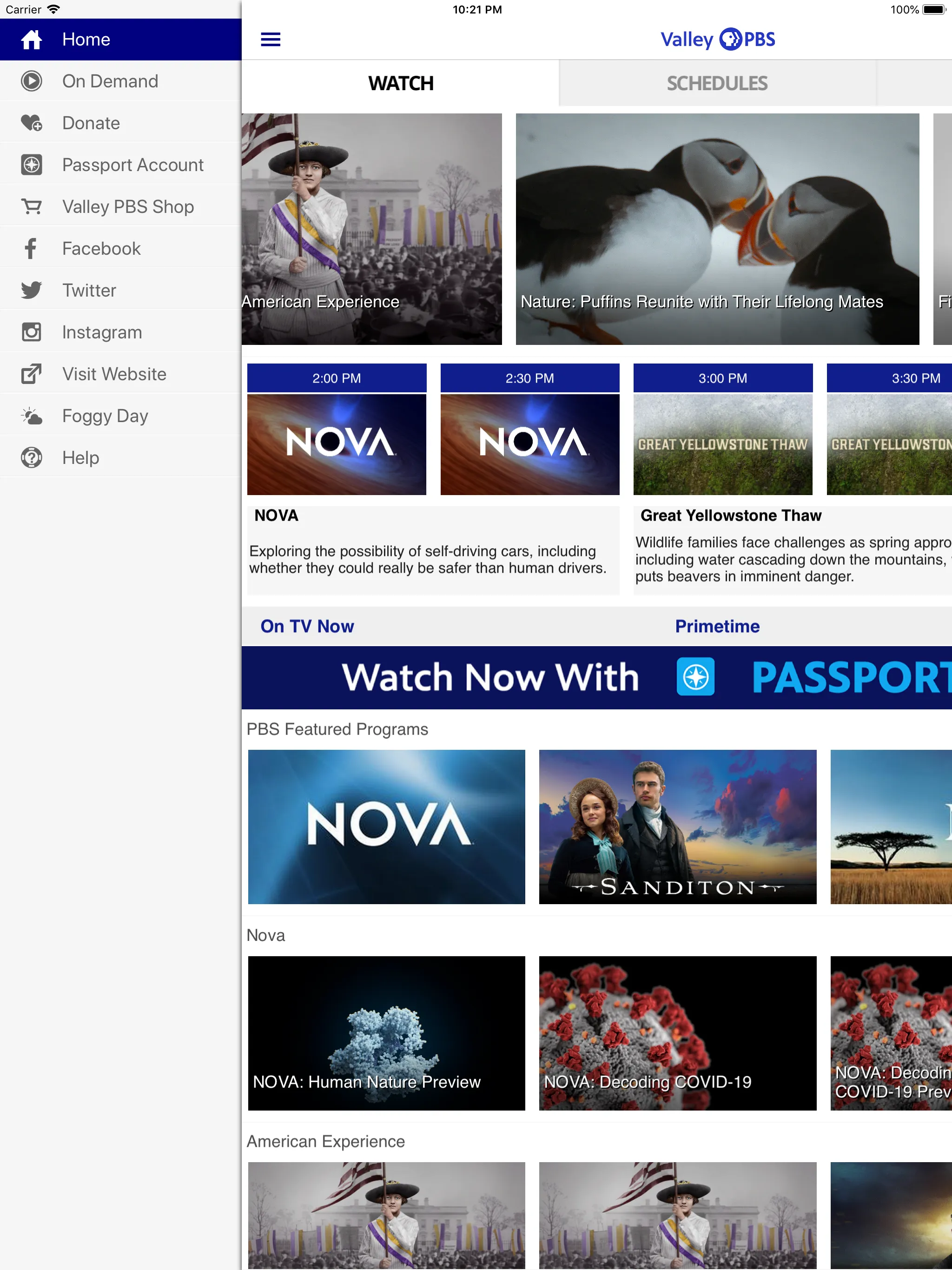Click American Experience section heading
Viewport: 952px width, 1270px height.
(325, 1142)
